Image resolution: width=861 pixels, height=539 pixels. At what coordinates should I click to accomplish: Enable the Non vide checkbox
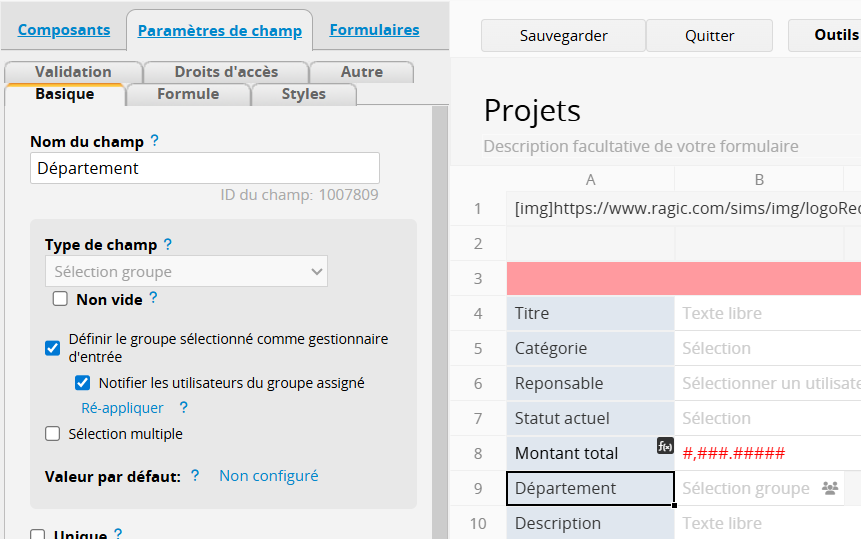pyautogui.click(x=60, y=299)
